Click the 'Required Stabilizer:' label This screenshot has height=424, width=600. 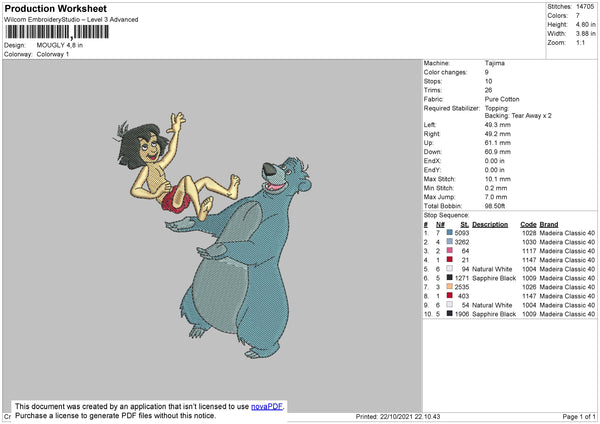pyautogui.click(x=452, y=108)
